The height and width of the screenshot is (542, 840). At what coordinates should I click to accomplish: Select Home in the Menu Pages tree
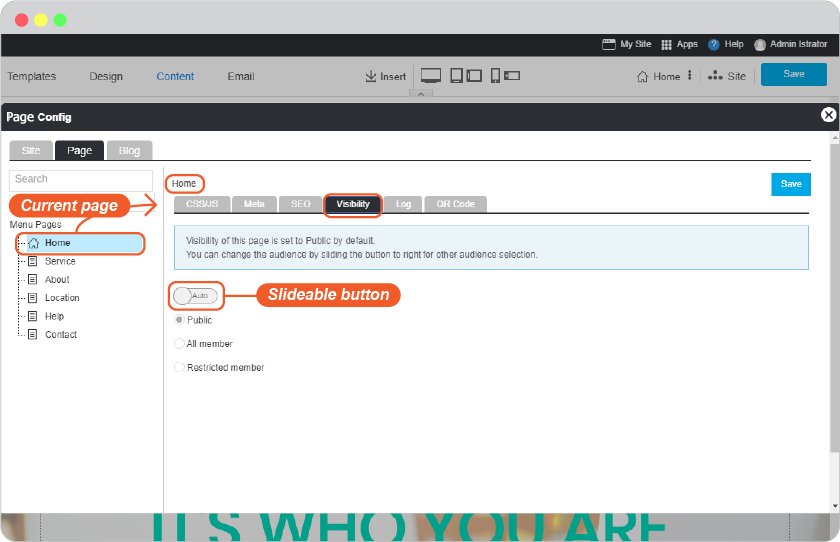(85, 243)
